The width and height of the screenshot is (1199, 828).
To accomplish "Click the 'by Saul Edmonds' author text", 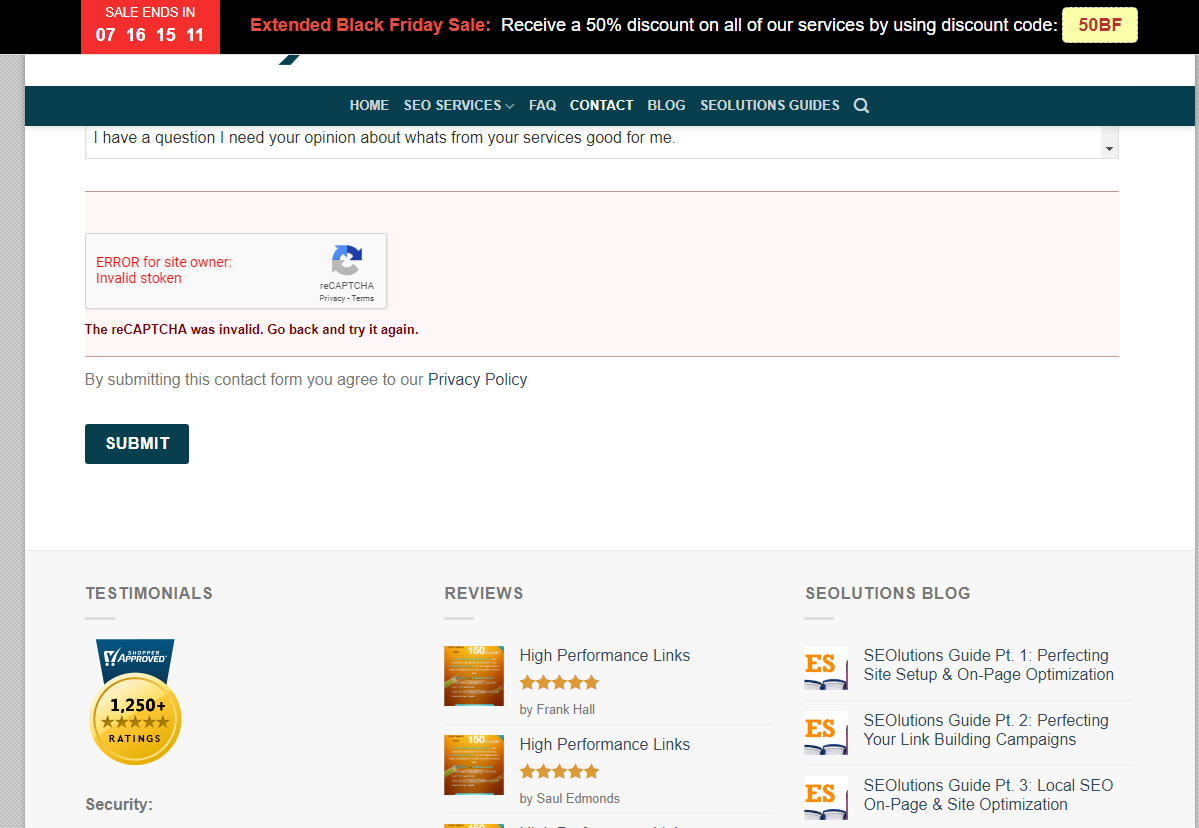I will pyautogui.click(x=570, y=798).
